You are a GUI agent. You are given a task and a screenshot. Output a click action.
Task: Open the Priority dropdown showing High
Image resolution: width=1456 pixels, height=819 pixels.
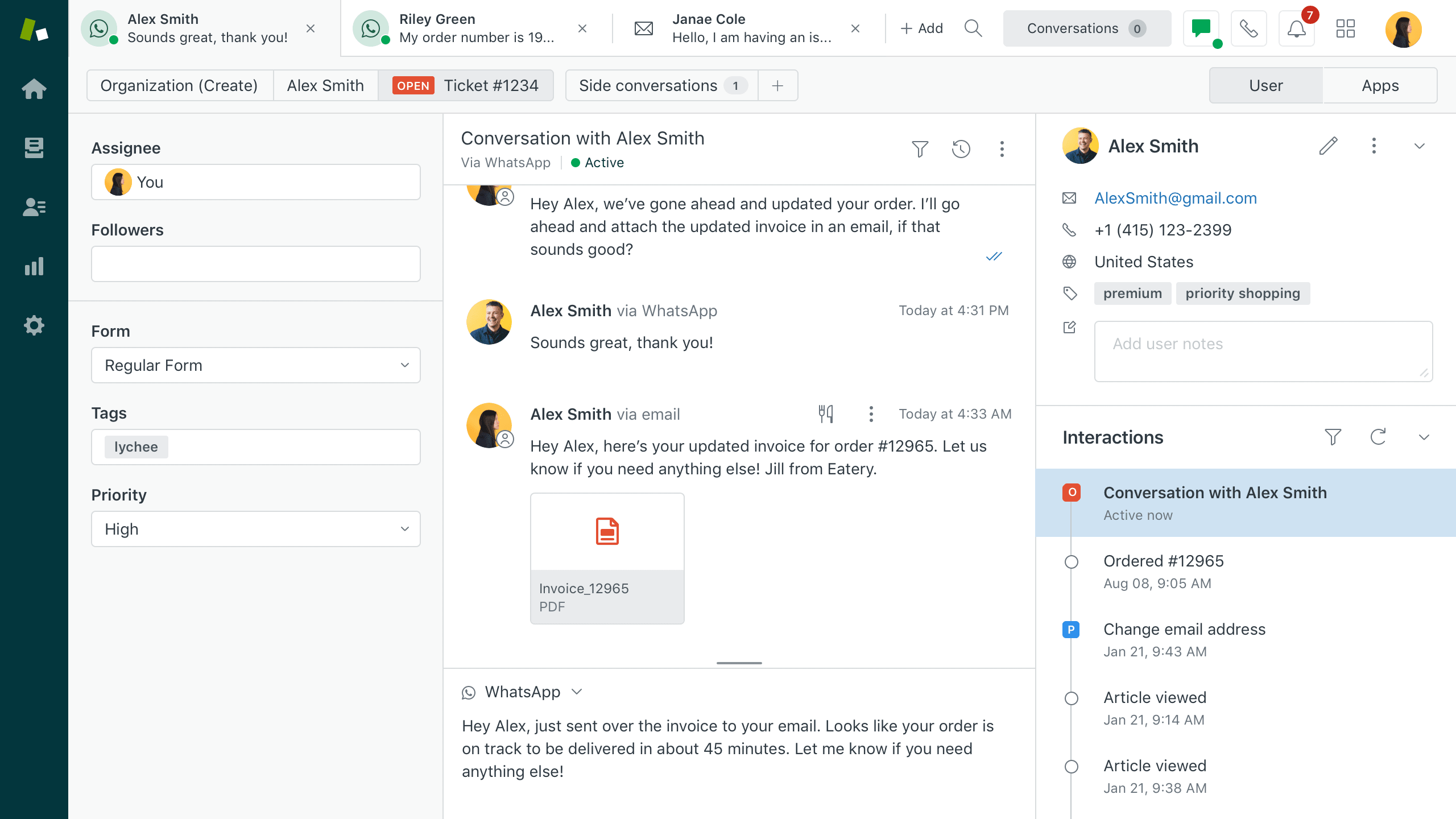256,529
